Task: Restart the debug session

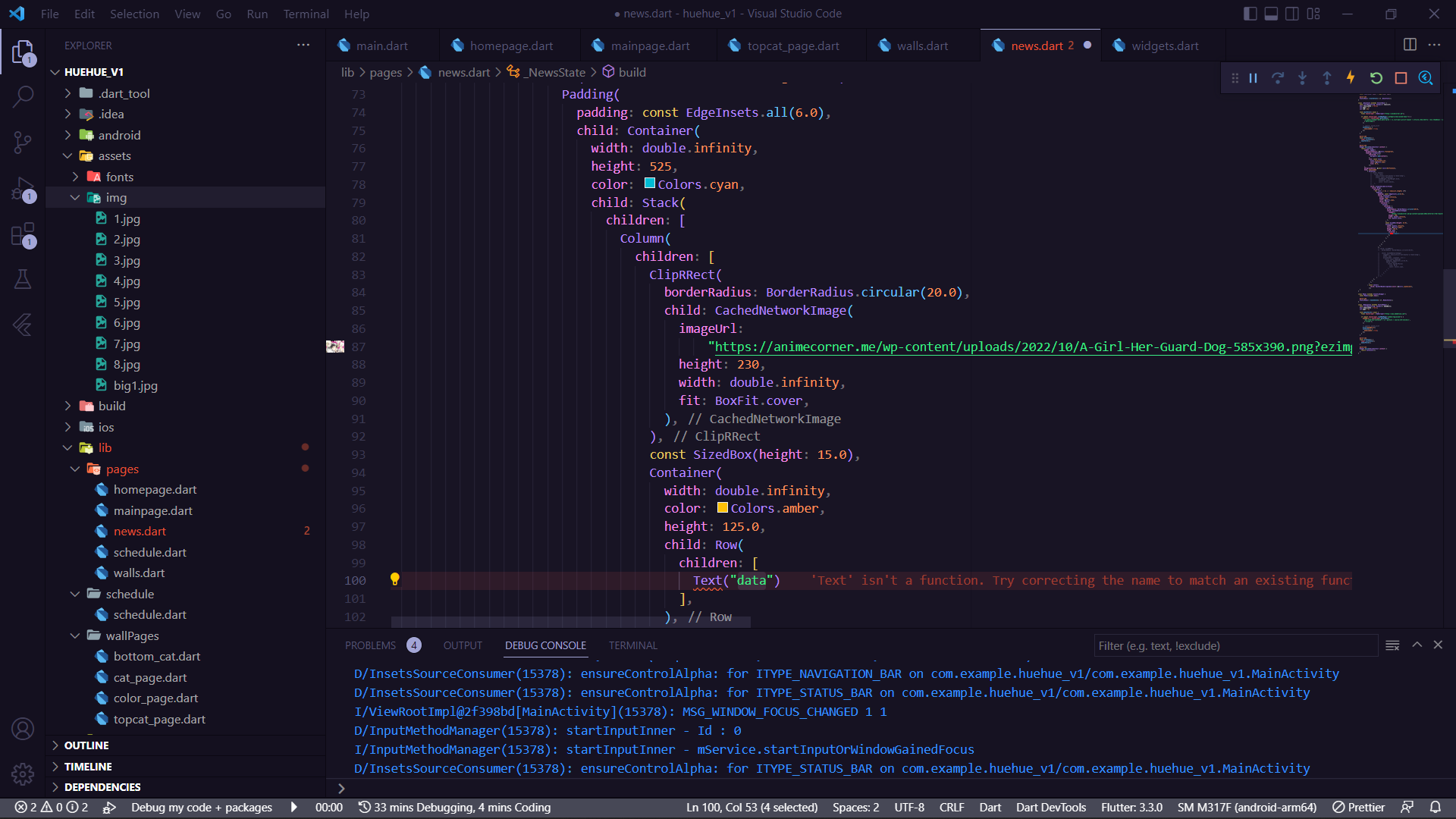Action: click(x=1376, y=78)
